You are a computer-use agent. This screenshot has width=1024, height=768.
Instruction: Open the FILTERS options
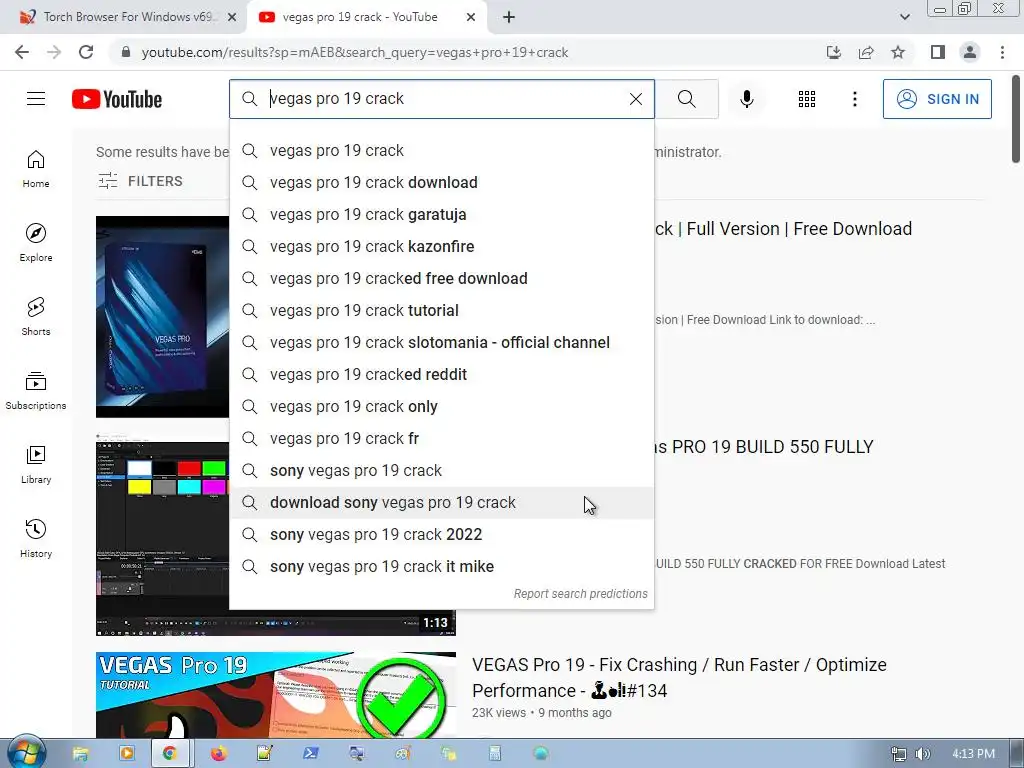[x=140, y=181]
